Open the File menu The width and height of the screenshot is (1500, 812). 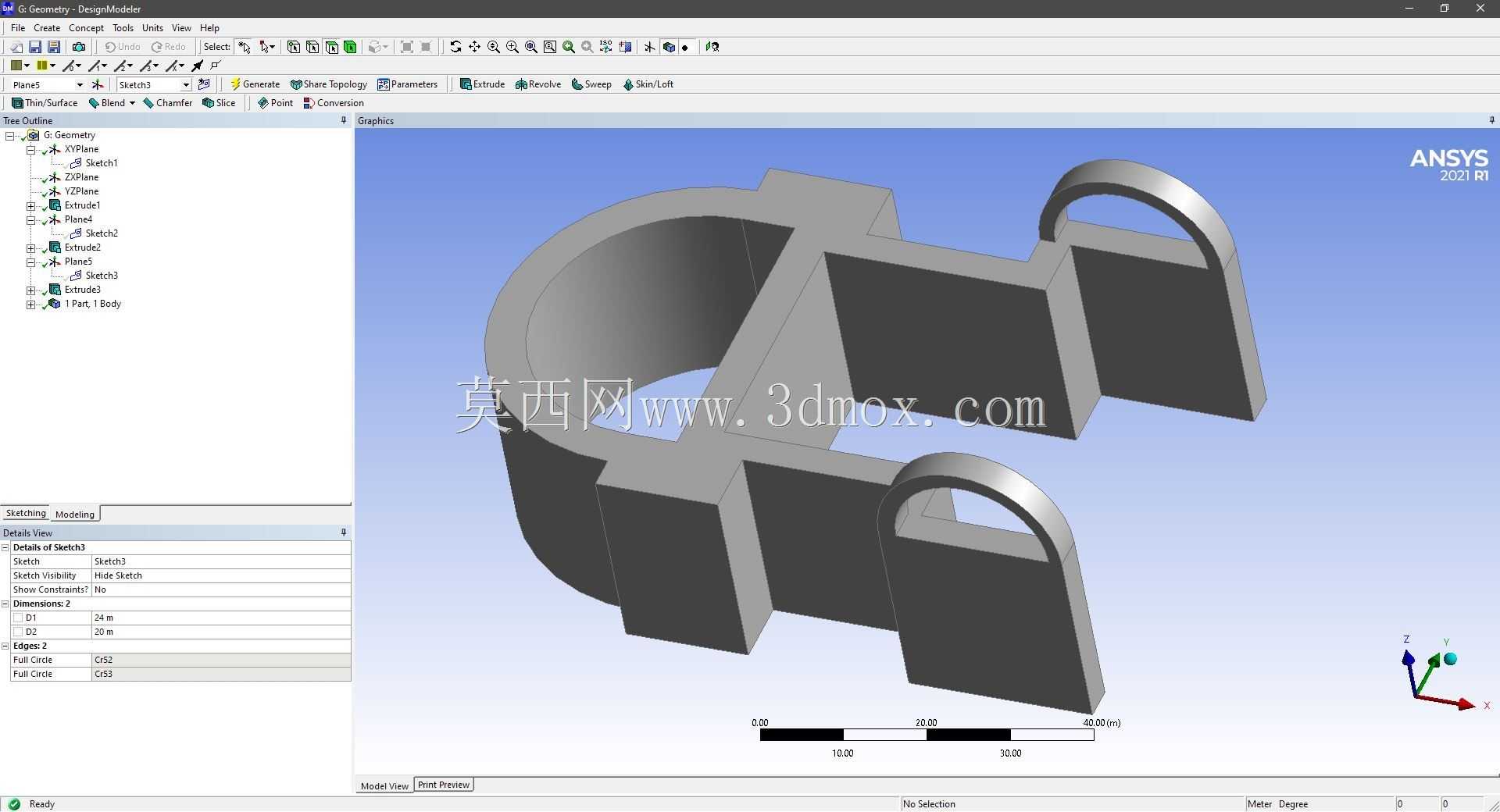(18, 27)
